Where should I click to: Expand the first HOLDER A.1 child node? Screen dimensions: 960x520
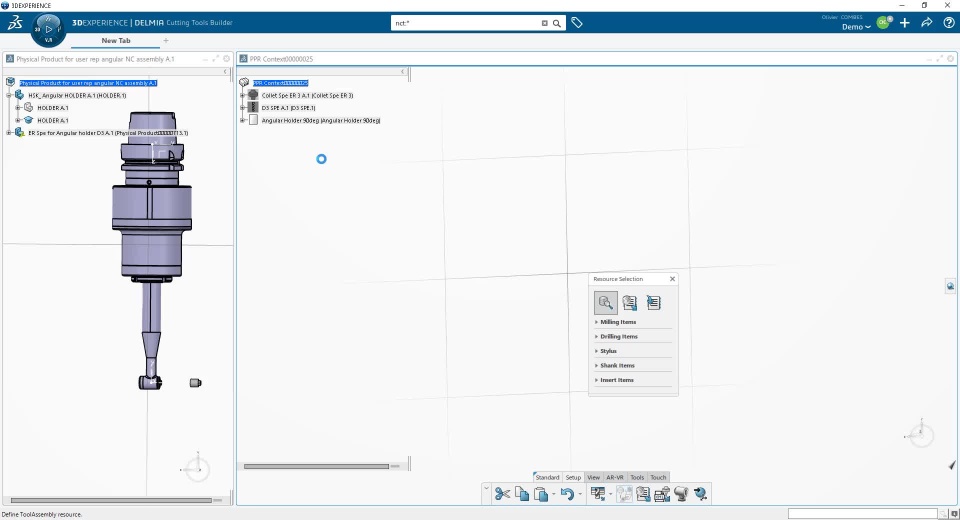tap(18, 108)
